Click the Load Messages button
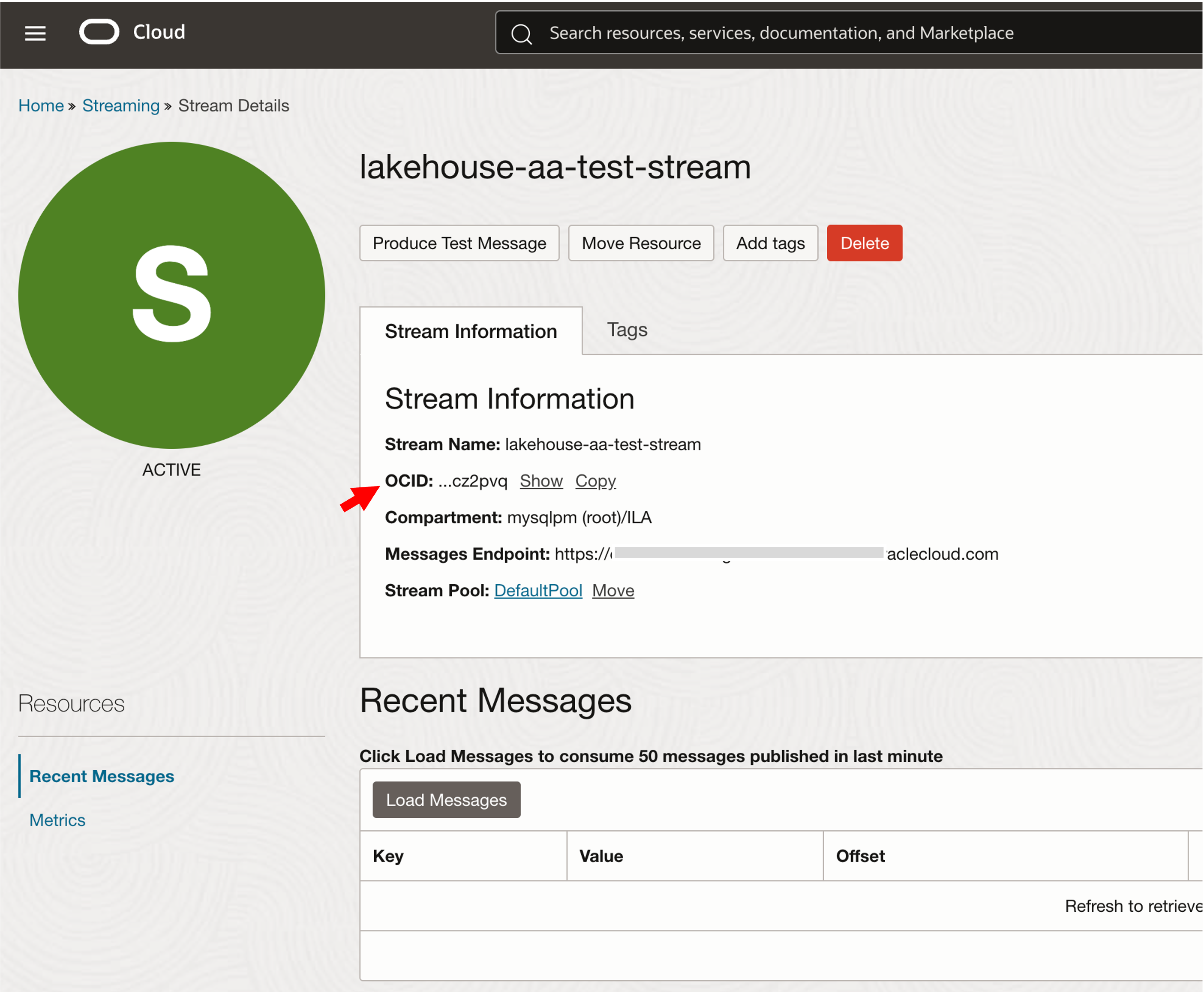The image size is (1204, 994). point(446,800)
